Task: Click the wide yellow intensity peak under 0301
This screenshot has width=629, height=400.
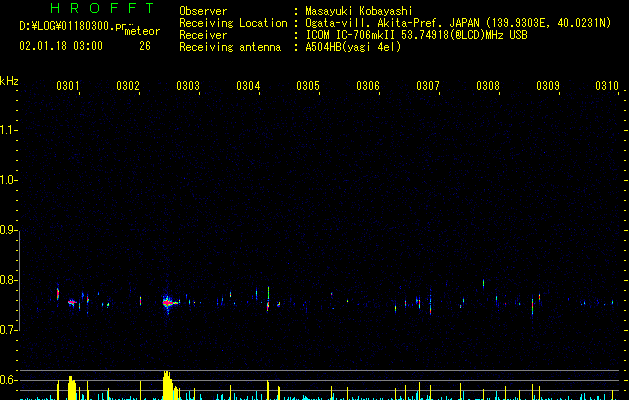Action: (x=71, y=388)
